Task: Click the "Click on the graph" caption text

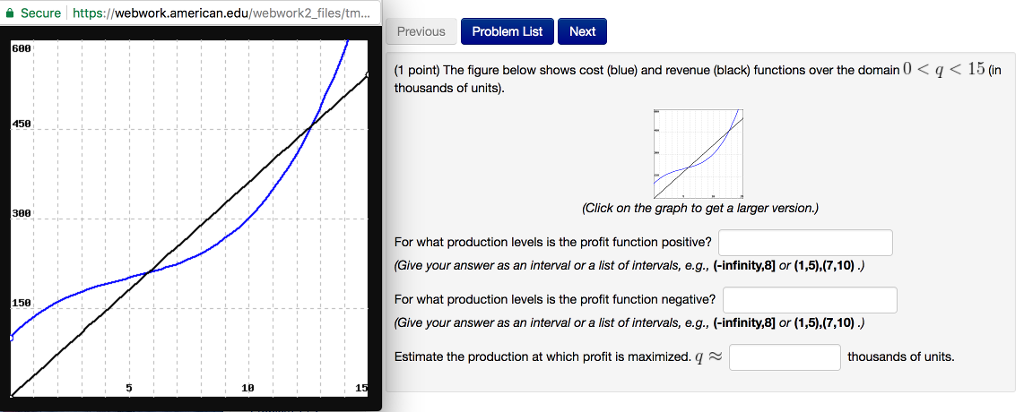Action: tap(699, 208)
